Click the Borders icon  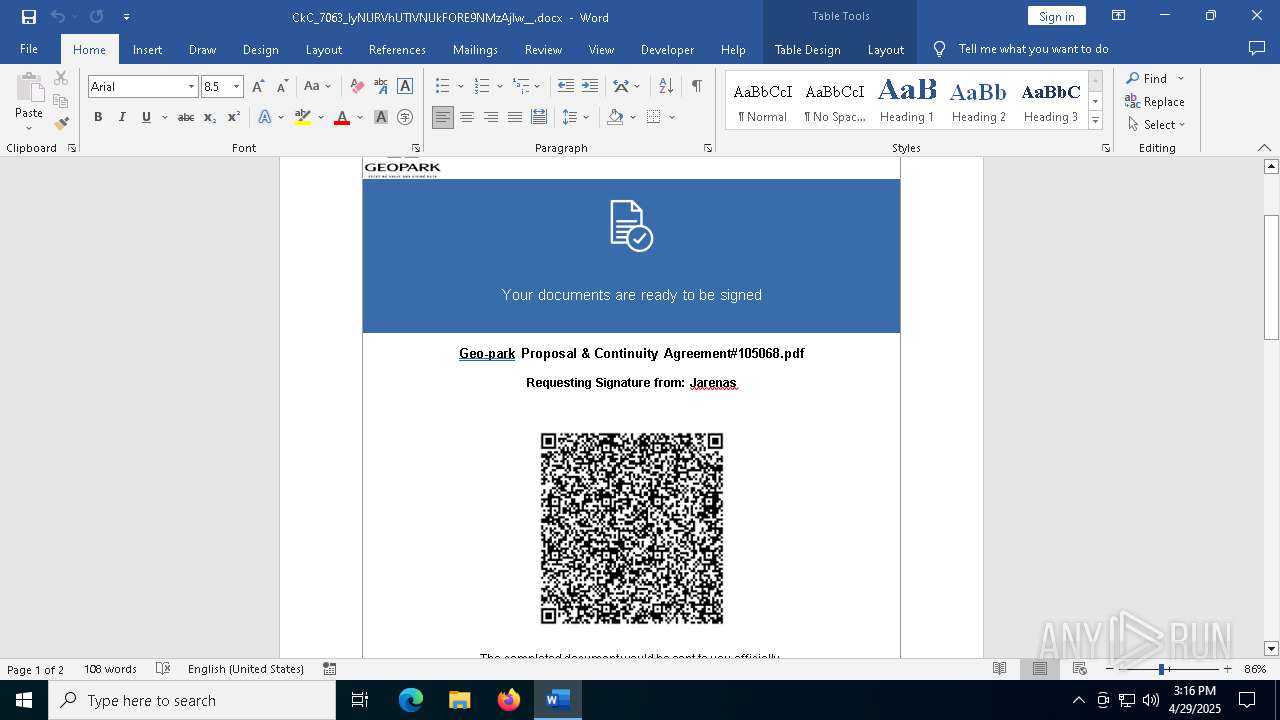pyautogui.click(x=654, y=117)
